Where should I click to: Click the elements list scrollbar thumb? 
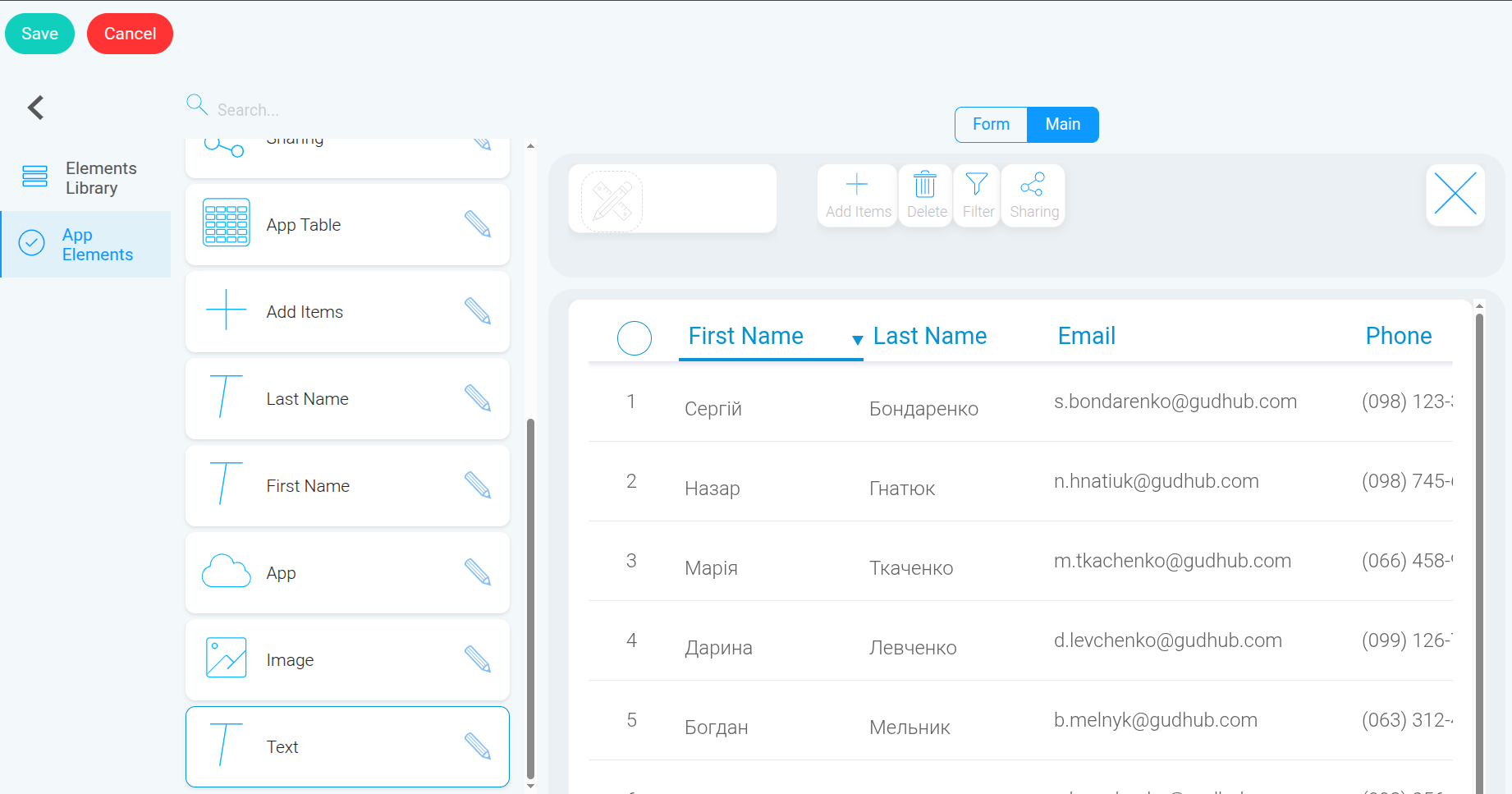pos(530,599)
